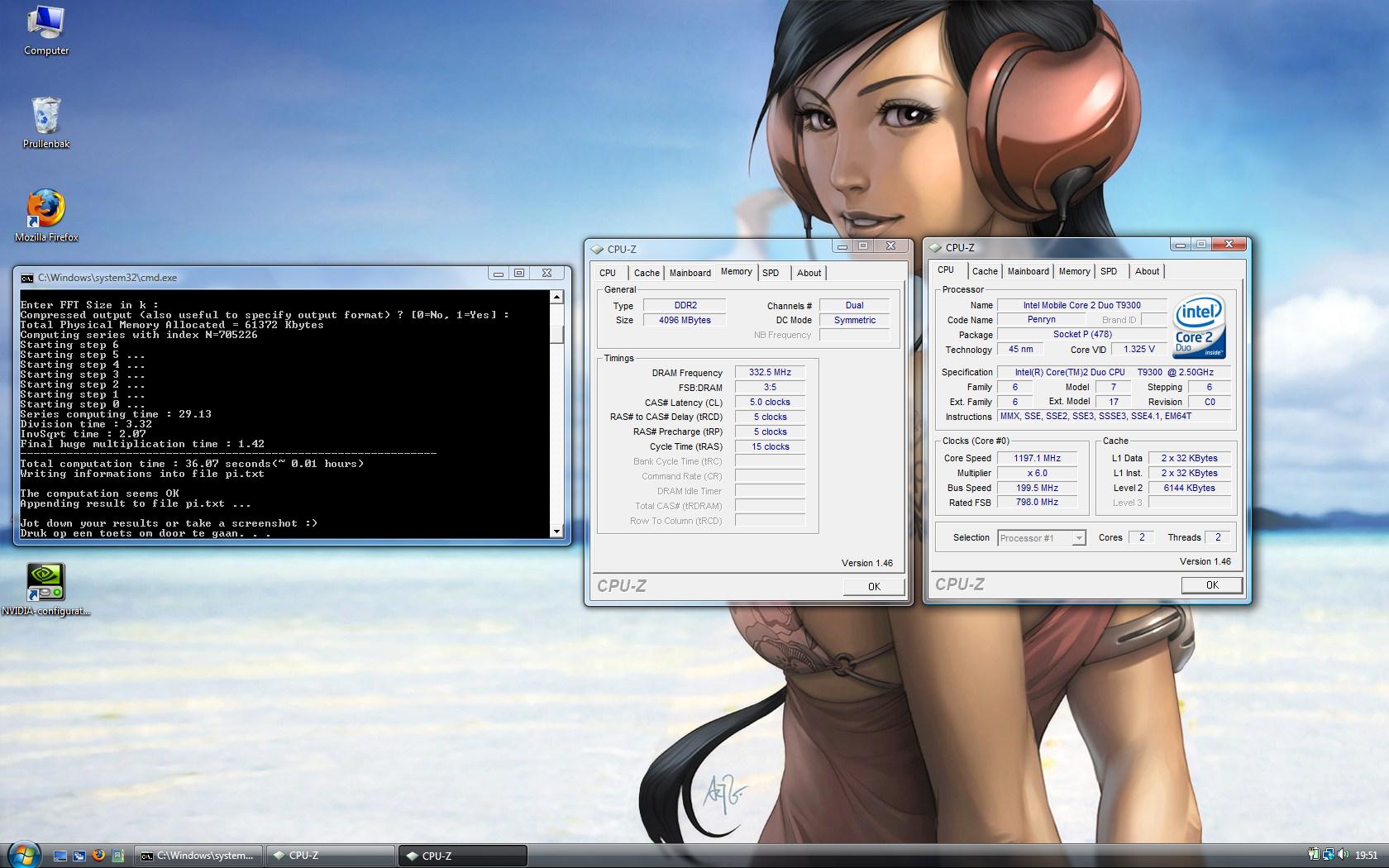
Task: Click the non-highlighted CPU-Z taskbar button
Action: [330, 856]
